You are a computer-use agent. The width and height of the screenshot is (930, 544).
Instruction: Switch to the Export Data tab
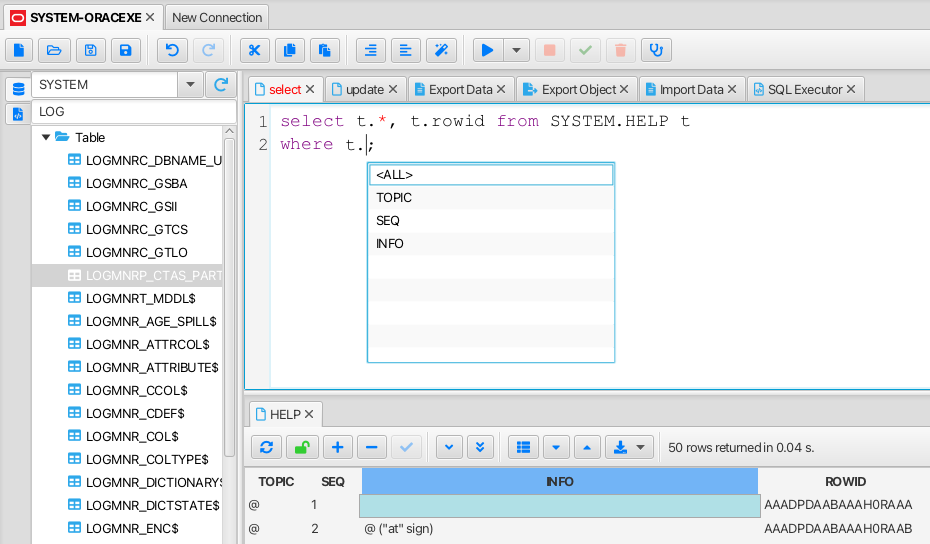[x=460, y=89]
